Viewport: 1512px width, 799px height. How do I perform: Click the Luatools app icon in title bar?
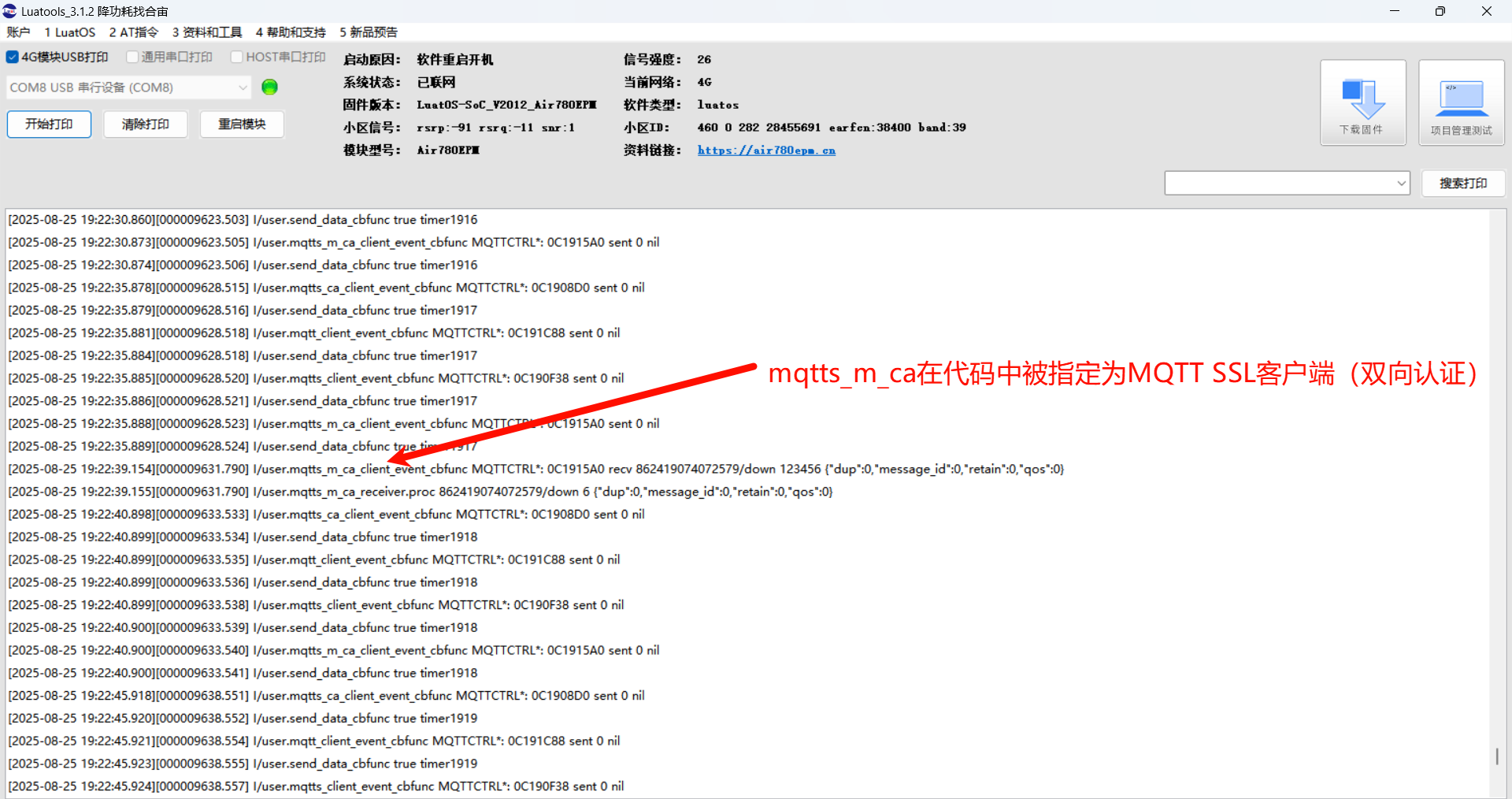(x=9, y=11)
